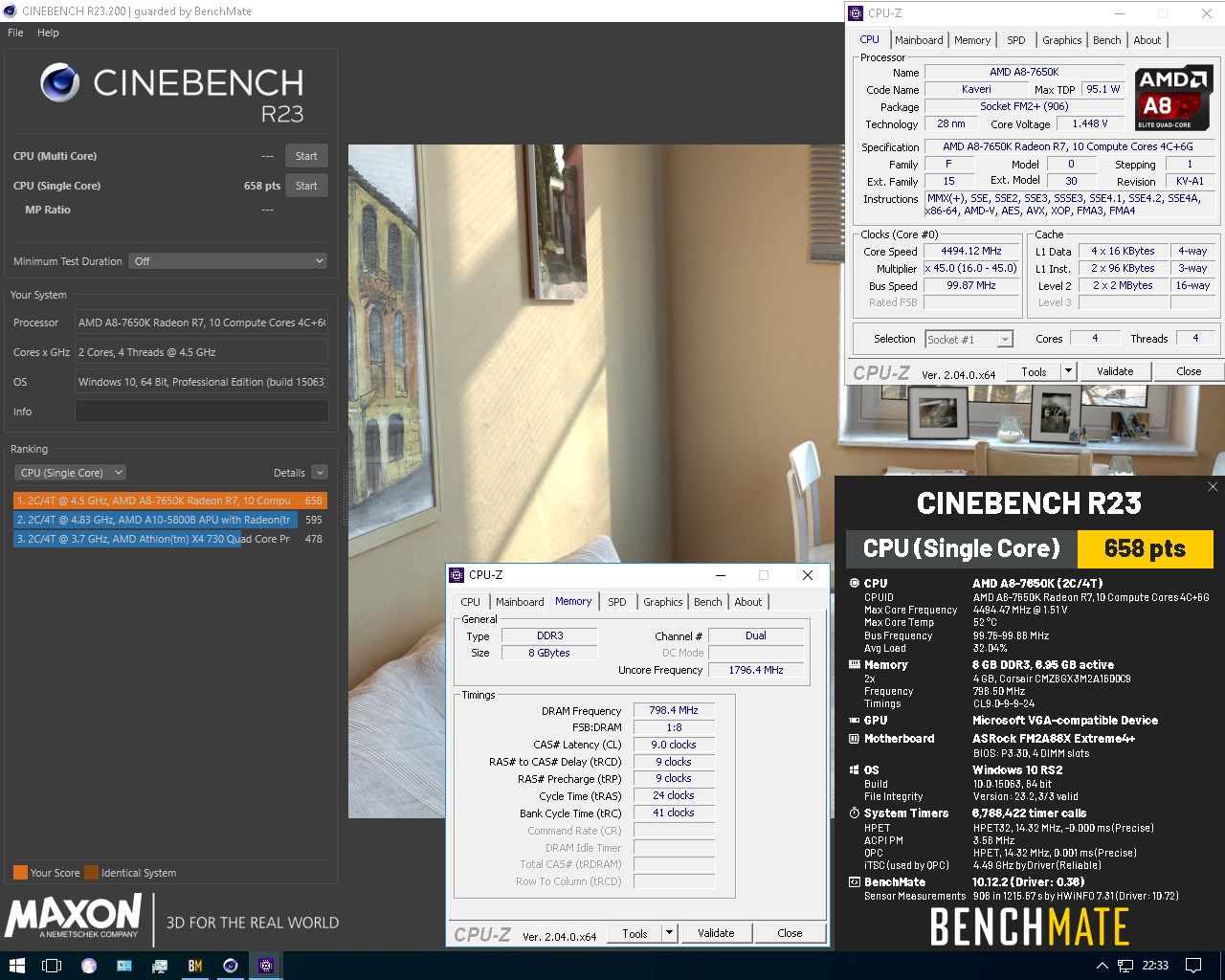1225x980 pixels.
Task: Show hidden system tray icons
Action: point(1102,966)
